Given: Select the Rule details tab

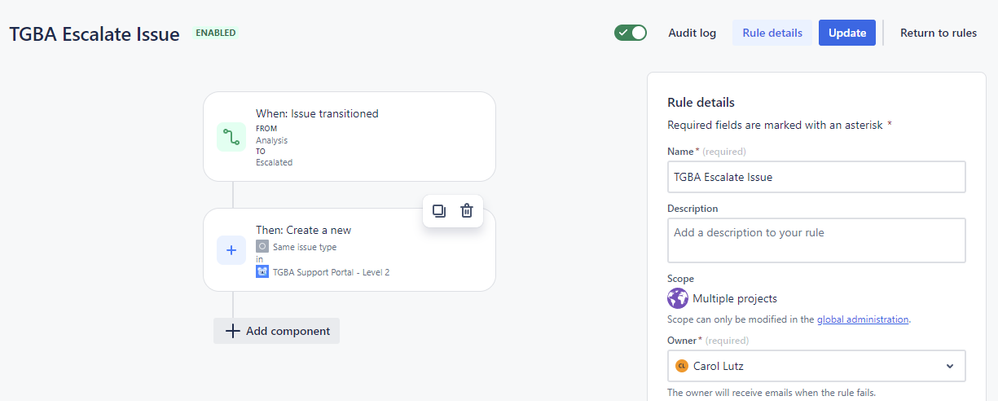Looking at the screenshot, I should [x=772, y=33].
